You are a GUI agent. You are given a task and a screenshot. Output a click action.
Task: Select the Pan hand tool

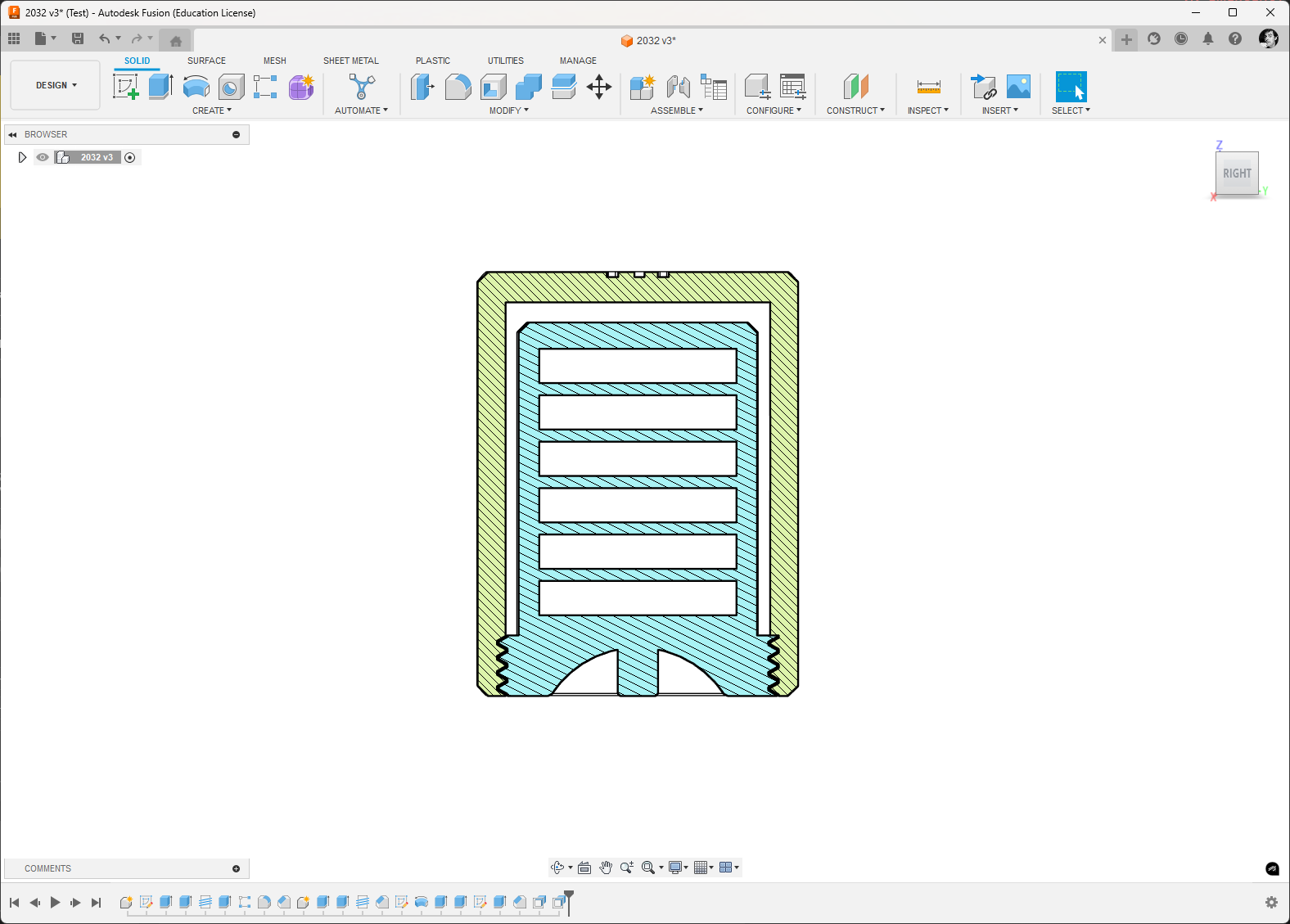click(606, 868)
